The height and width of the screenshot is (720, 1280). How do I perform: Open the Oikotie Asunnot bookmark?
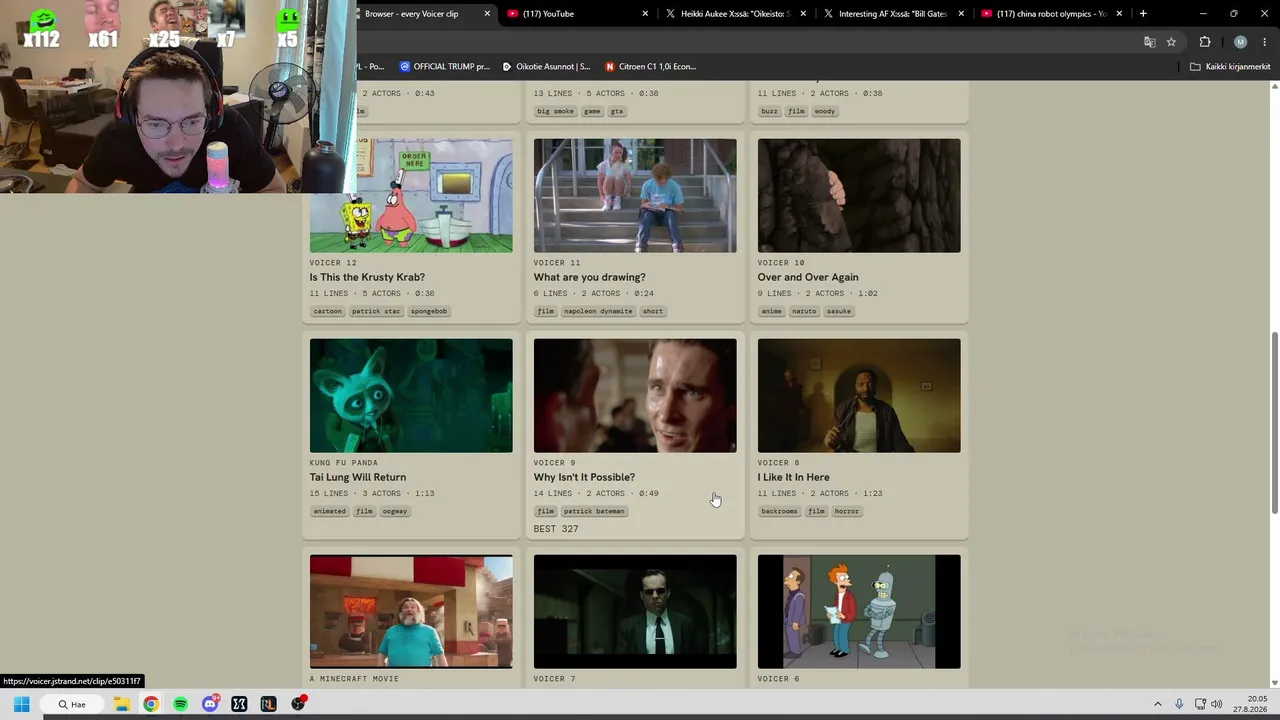tap(546, 67)
